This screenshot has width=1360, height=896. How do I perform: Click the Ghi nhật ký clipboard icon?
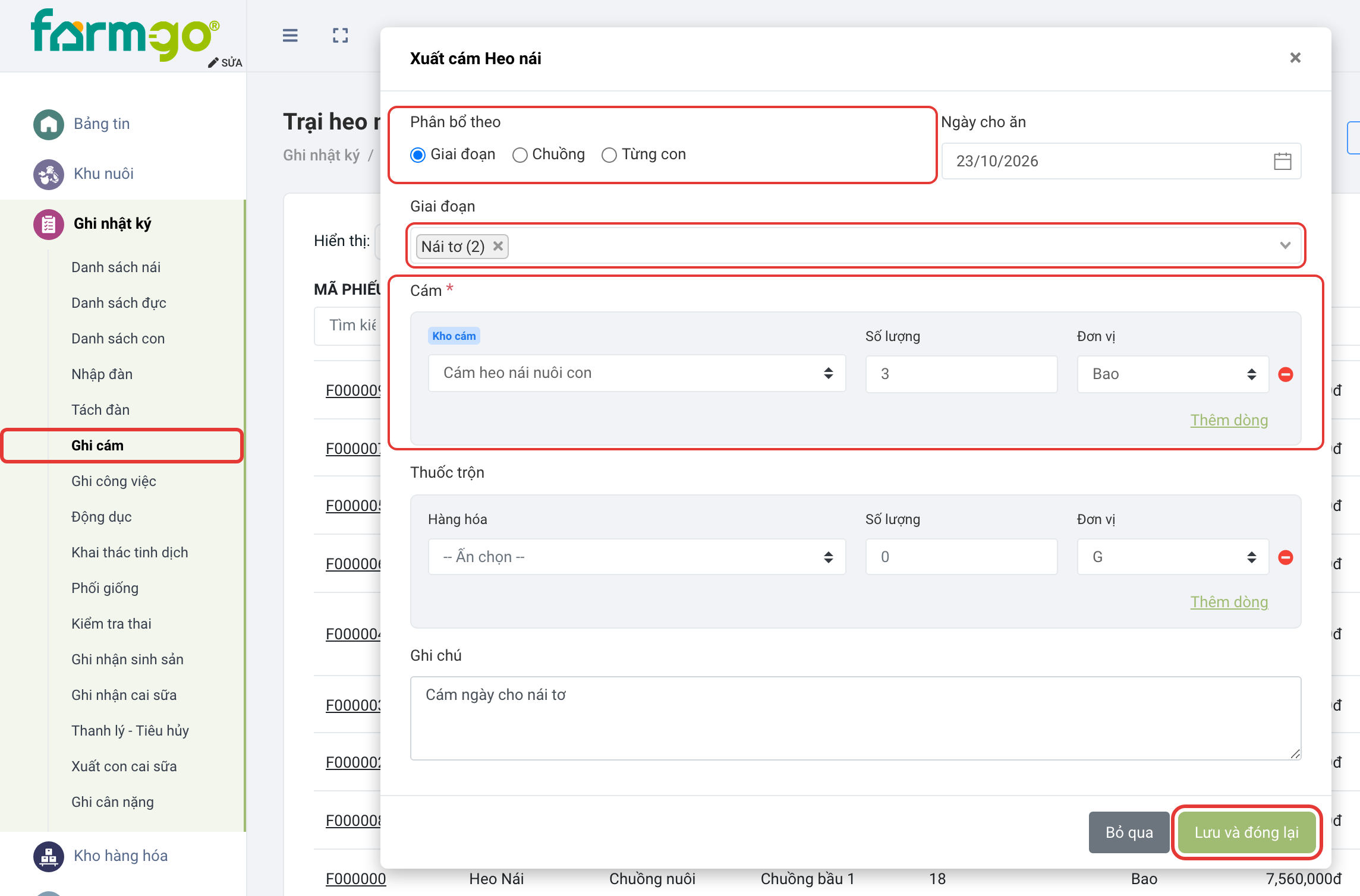pyautogui.click(x=49, y=224)
